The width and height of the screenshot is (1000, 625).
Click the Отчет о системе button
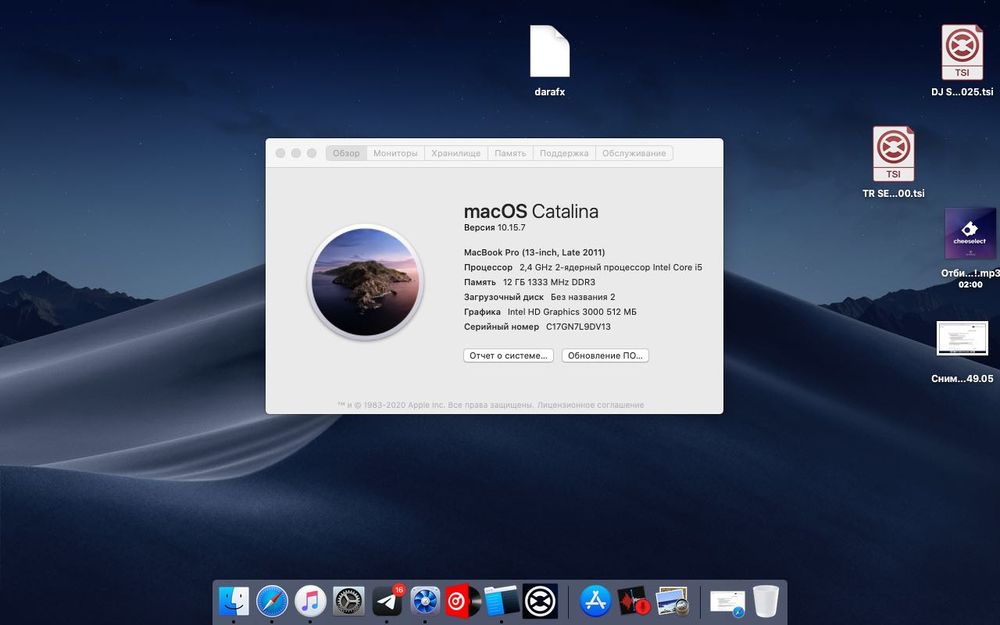[508, 355]
